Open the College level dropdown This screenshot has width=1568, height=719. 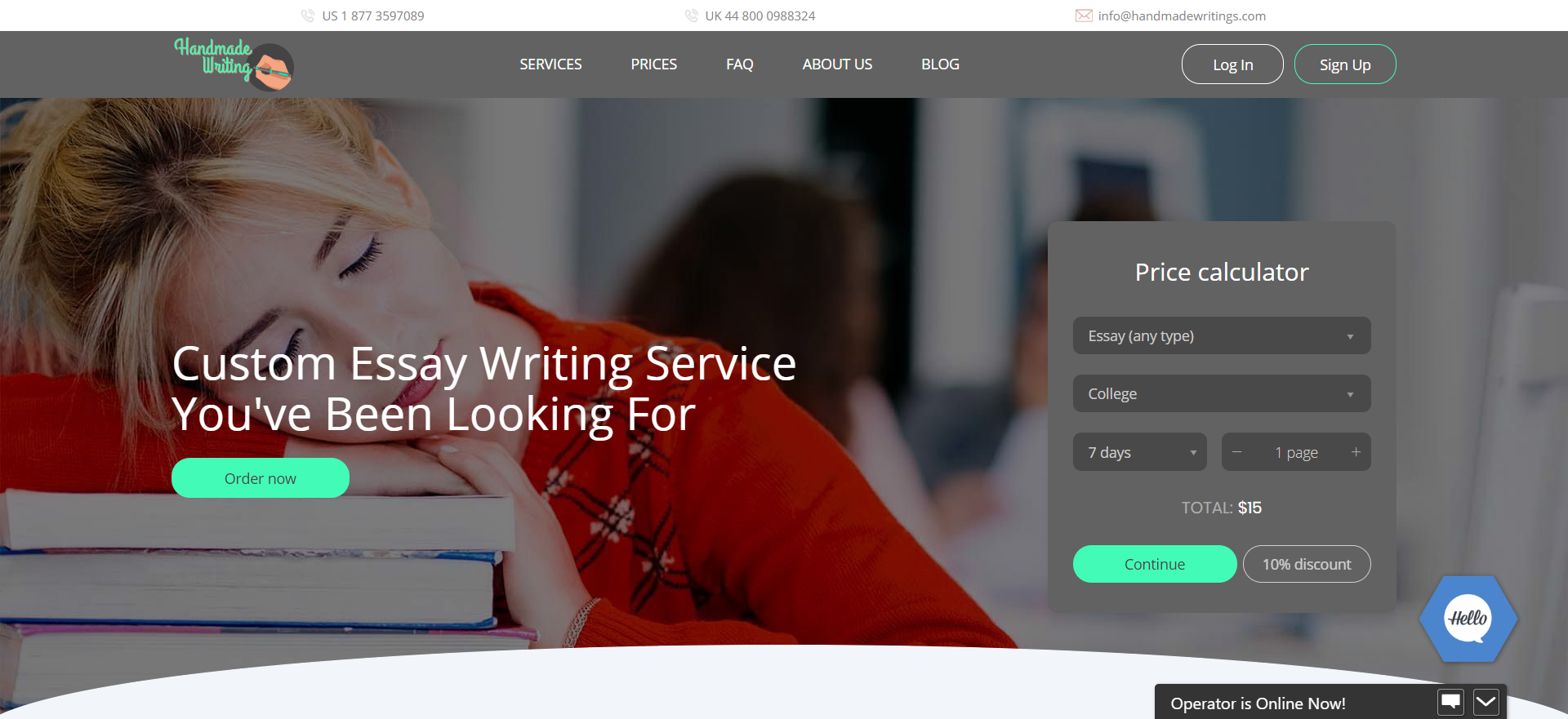click(x=1222, y=393)
